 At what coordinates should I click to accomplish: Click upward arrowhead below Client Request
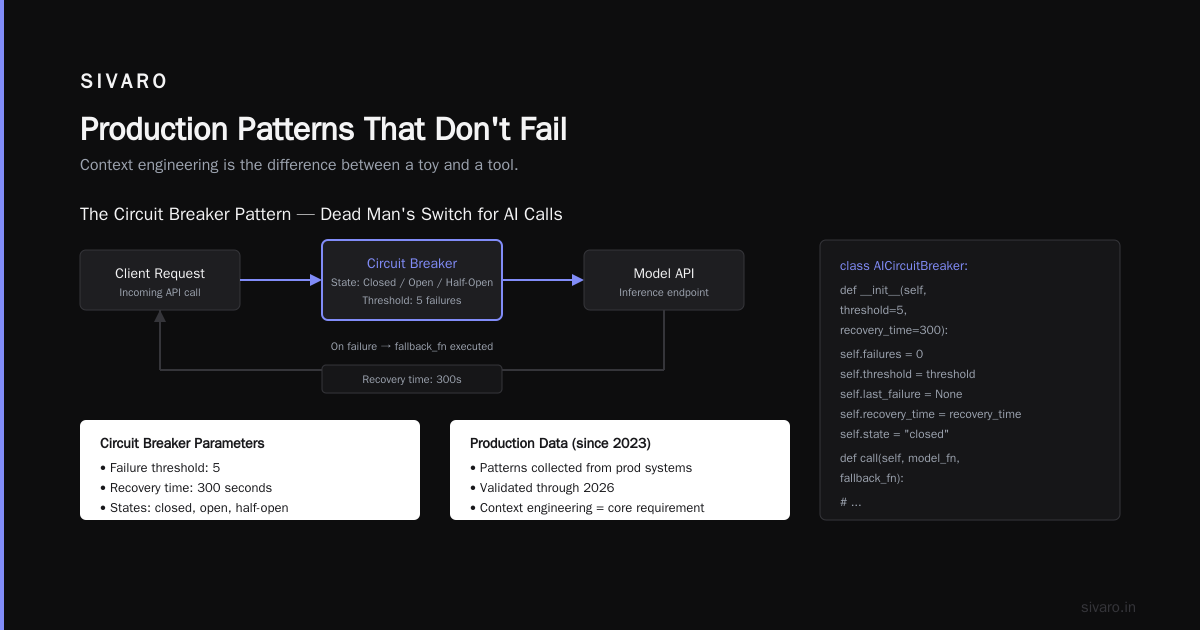[x=160, y=316]
